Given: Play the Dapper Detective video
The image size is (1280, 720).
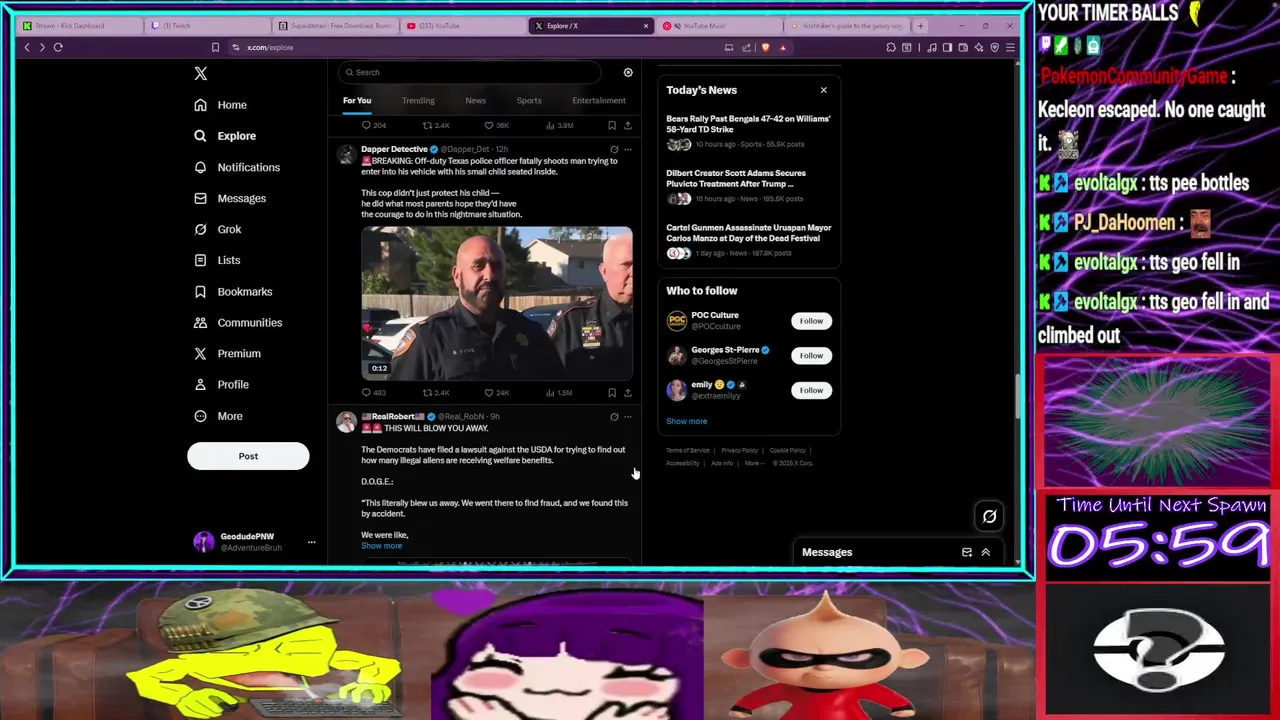Looking at the screenshot, I should pyautogui.click(x=497, y=303).
